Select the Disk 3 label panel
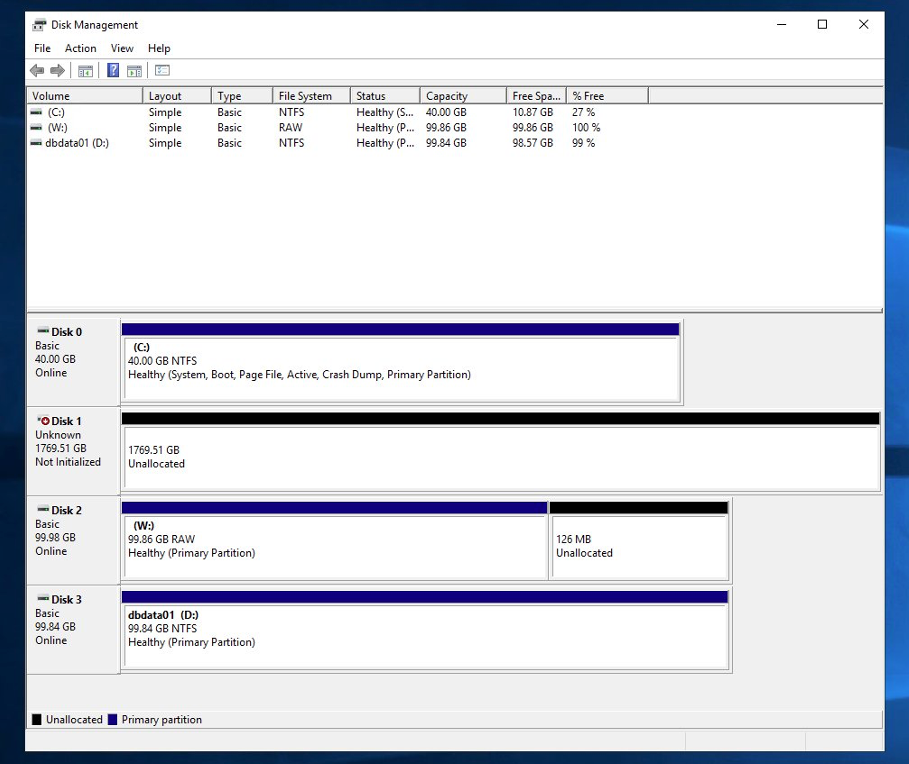The width and height of the screenshot is (909, 764). pyautogui.click(x=73, y=630)
